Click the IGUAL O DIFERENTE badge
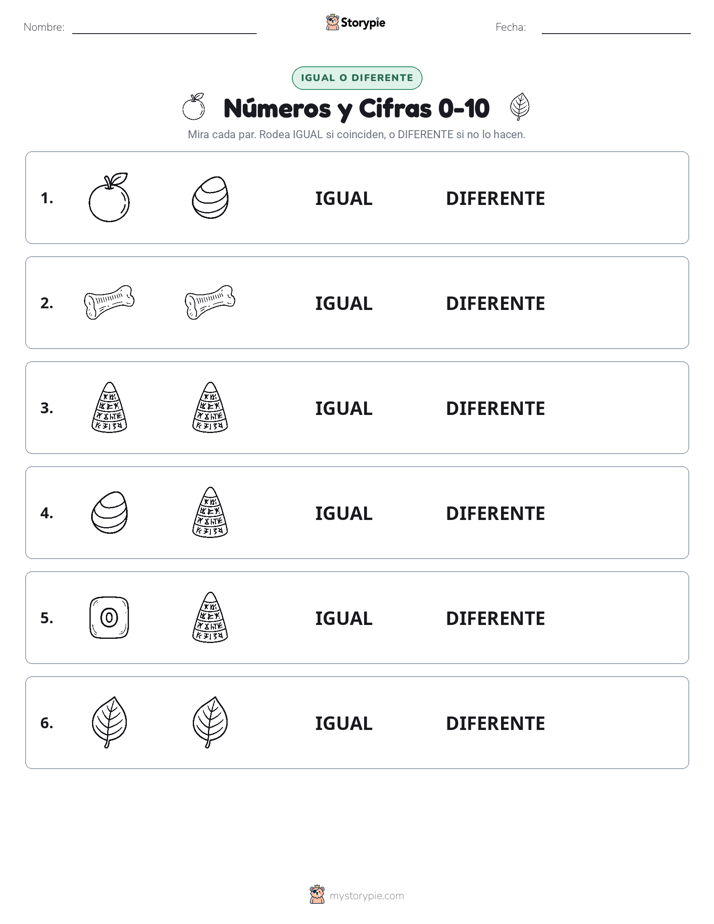This screenshot has width=714, height=924. [x=357, y=78]
